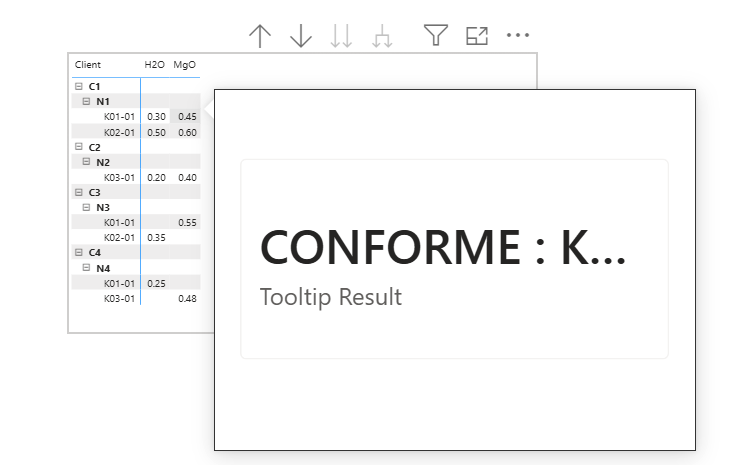Collapse the C3 client row

[x=79, y=192]
